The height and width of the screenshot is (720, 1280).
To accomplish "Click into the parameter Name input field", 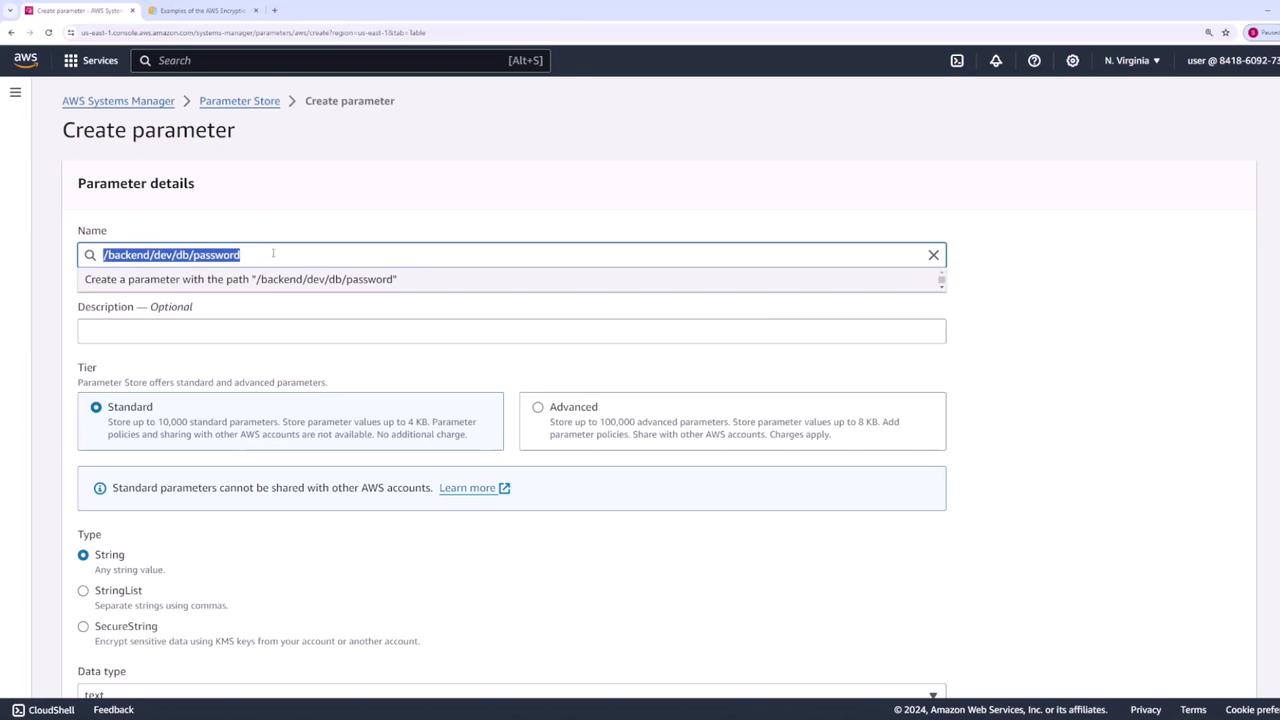I will [x=512, y=255].
